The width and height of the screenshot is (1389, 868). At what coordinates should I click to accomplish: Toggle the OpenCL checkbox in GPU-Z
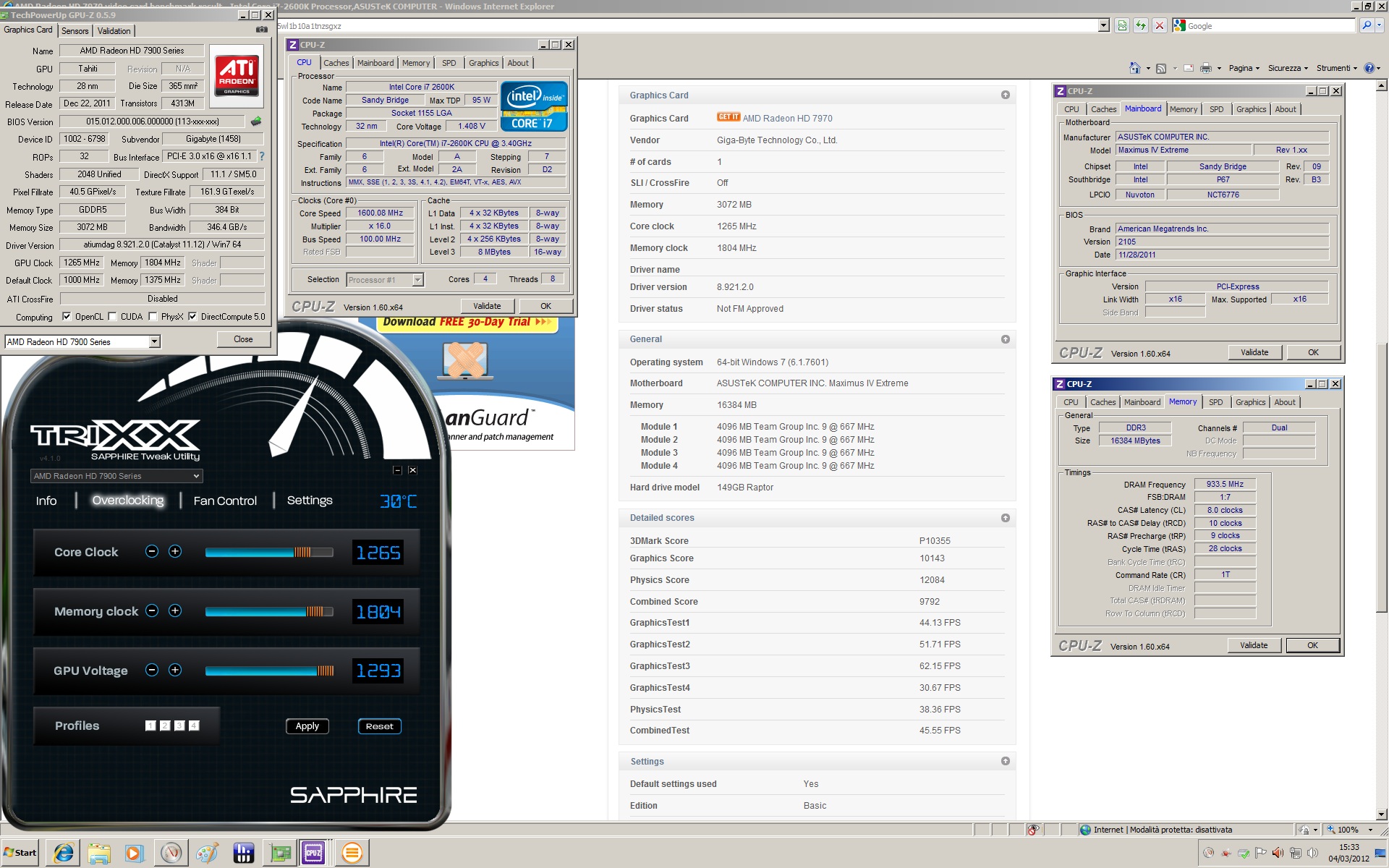point(67,316)
